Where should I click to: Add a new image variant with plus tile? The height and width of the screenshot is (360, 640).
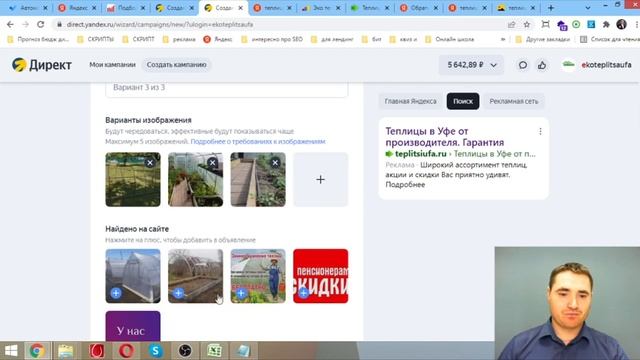pyautogui.click(x=320, y=180)
